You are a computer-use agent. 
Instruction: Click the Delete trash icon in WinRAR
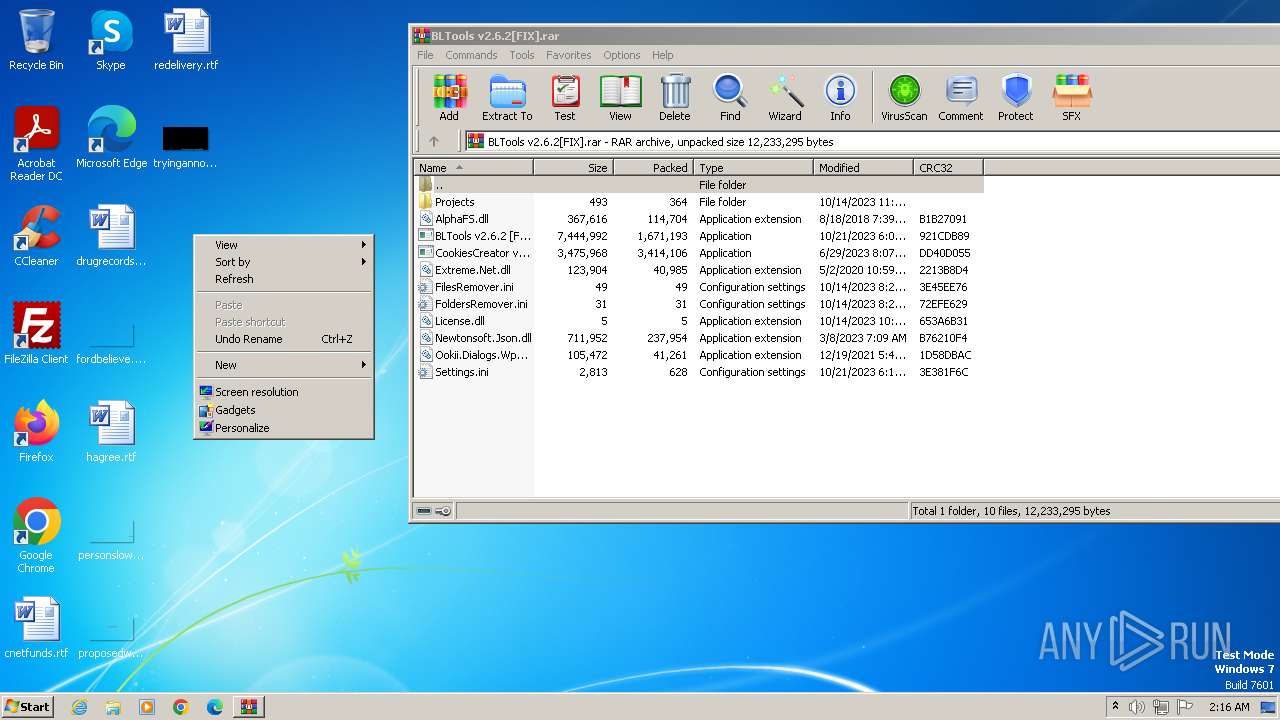[675, 98]
